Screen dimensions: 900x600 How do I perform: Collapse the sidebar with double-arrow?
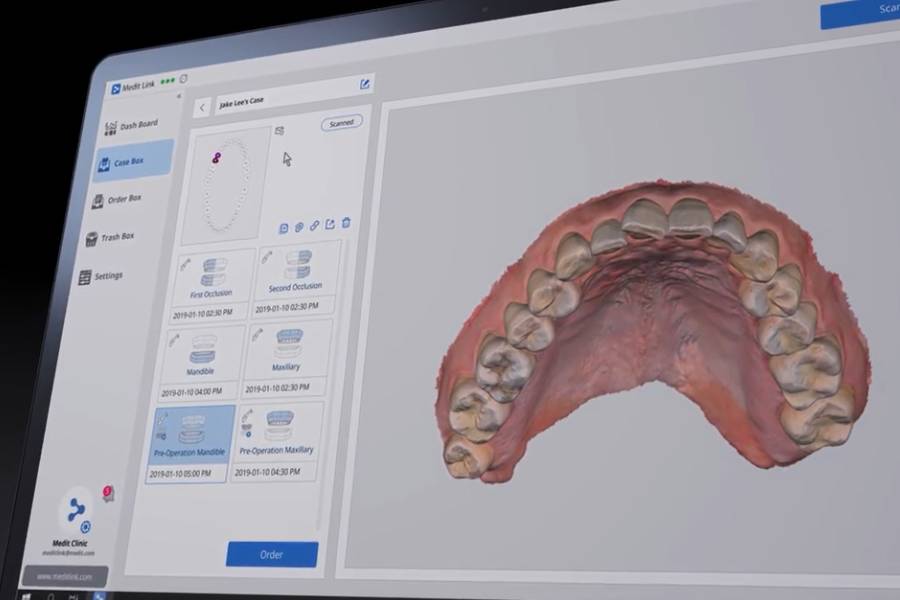179,96
